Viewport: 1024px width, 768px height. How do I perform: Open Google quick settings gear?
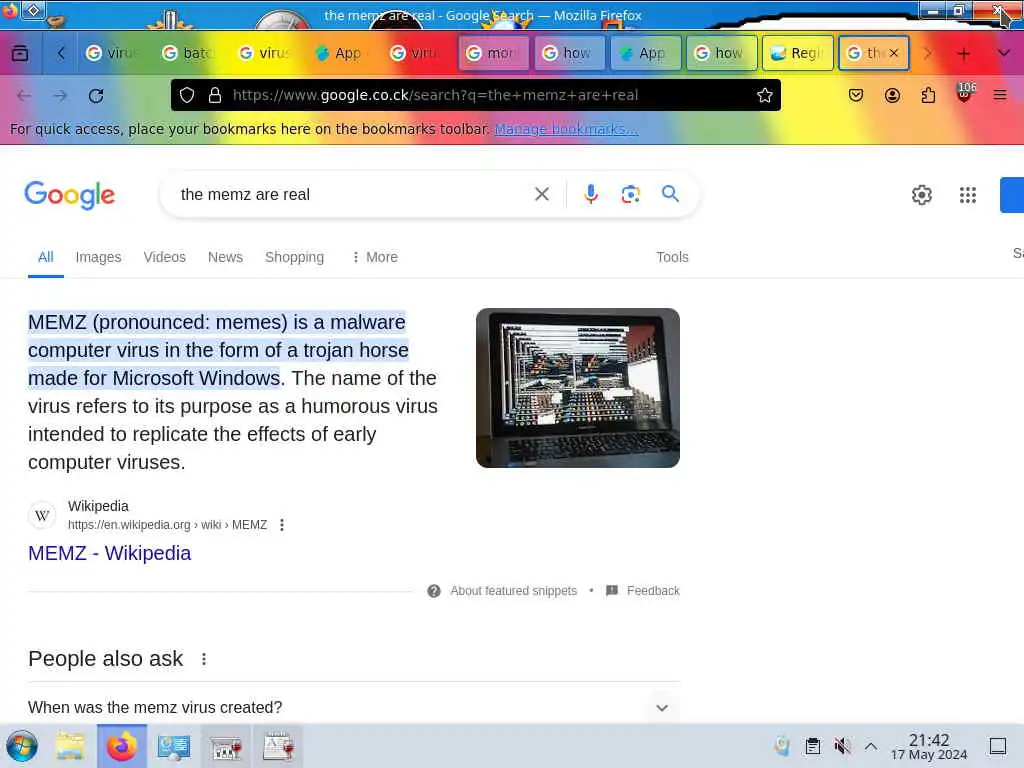(x=921, y=195)
